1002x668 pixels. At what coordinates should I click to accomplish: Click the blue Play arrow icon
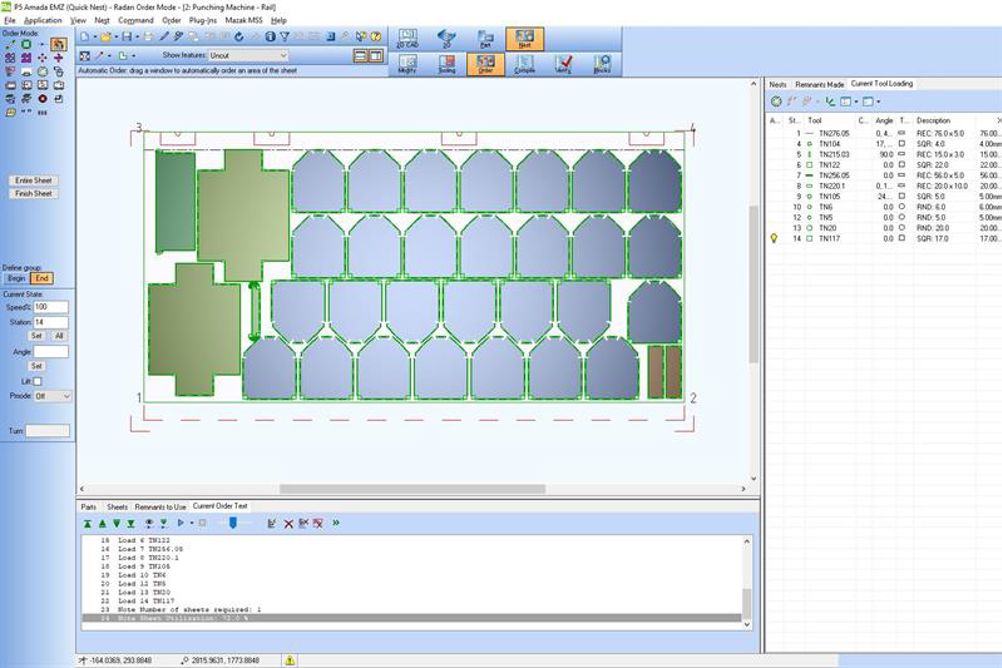181,523
